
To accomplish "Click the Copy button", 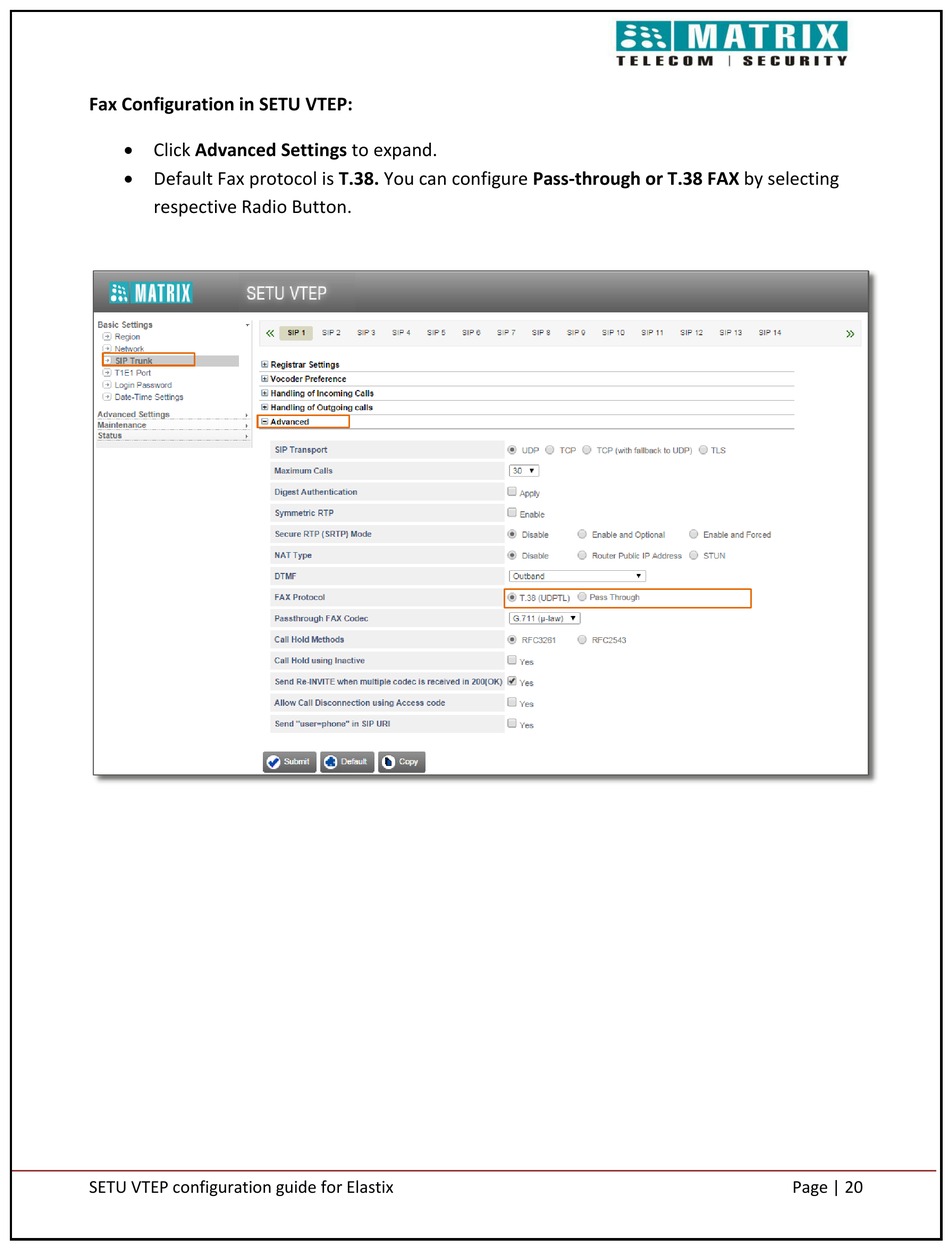I will click(x=402, y=762).
